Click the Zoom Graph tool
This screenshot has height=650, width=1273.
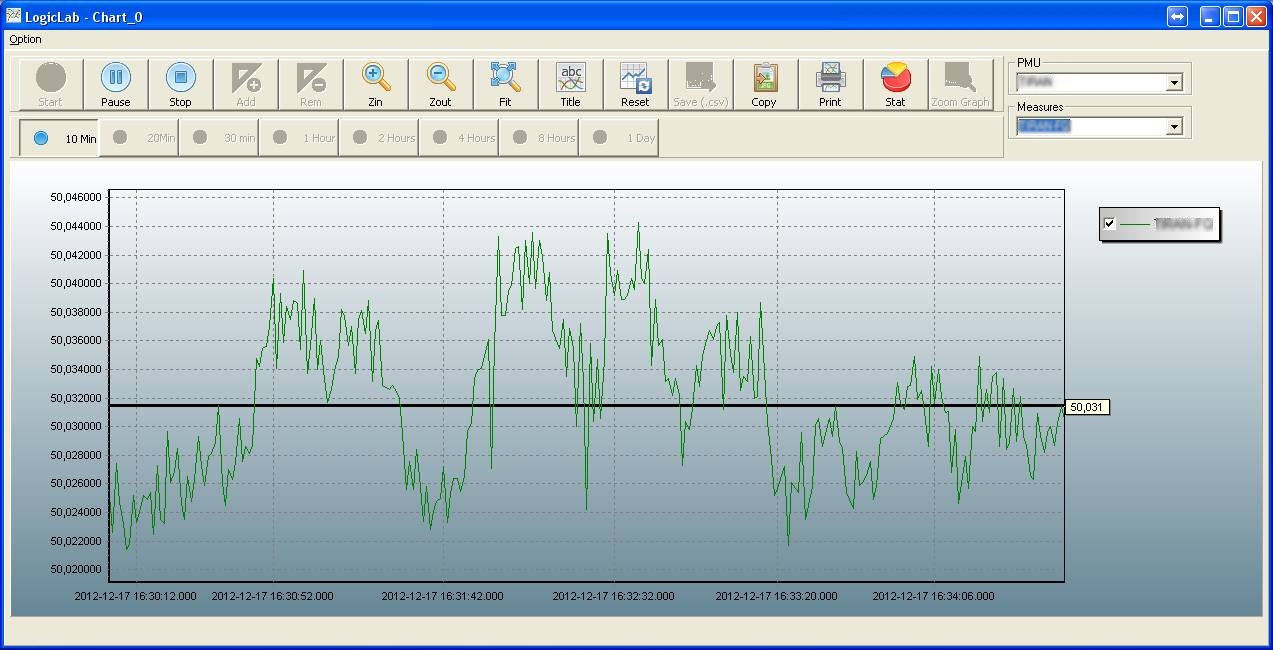point(960,84)
